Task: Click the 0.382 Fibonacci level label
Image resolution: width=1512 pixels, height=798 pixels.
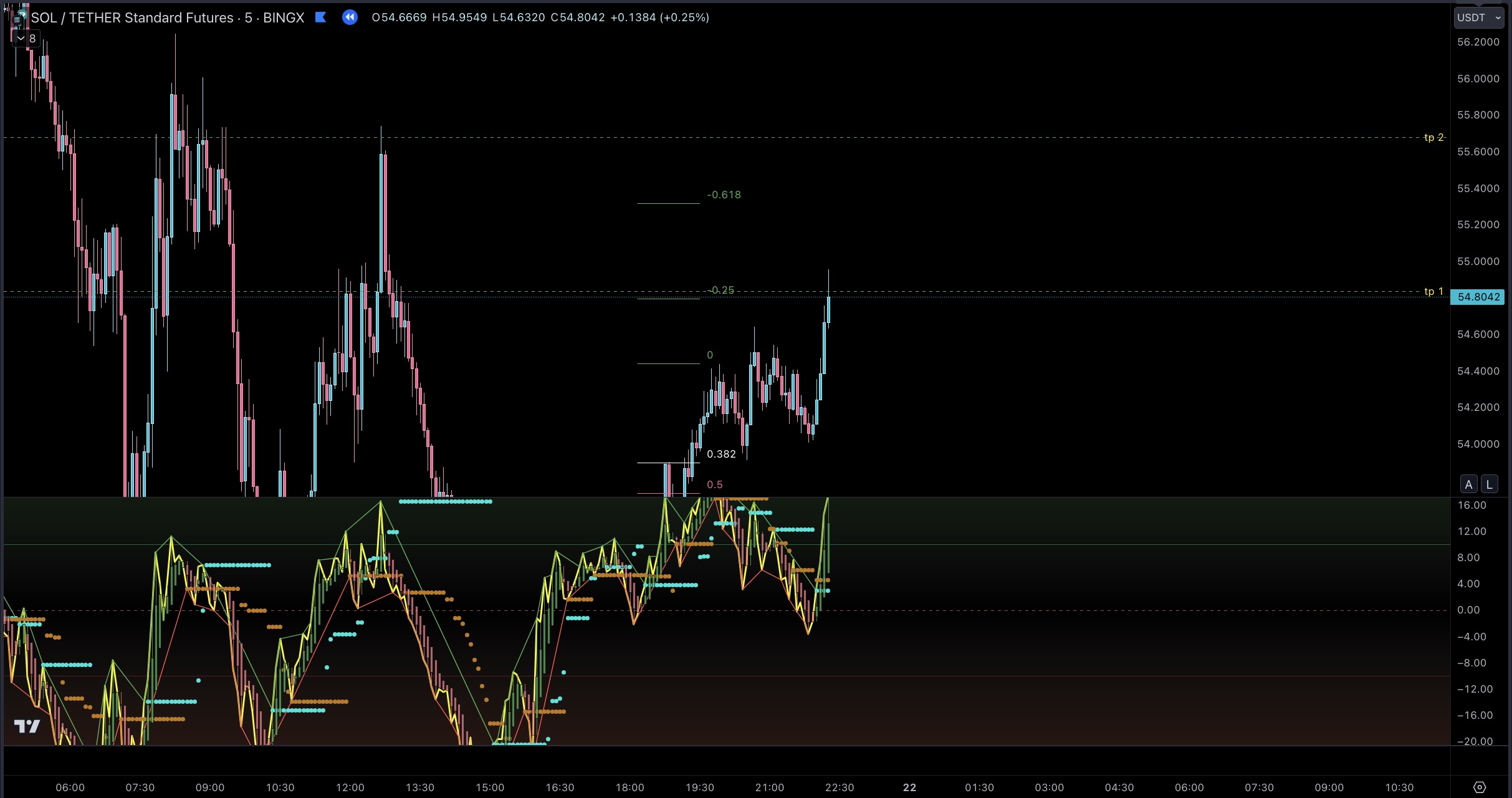Action: click(721, 454)
